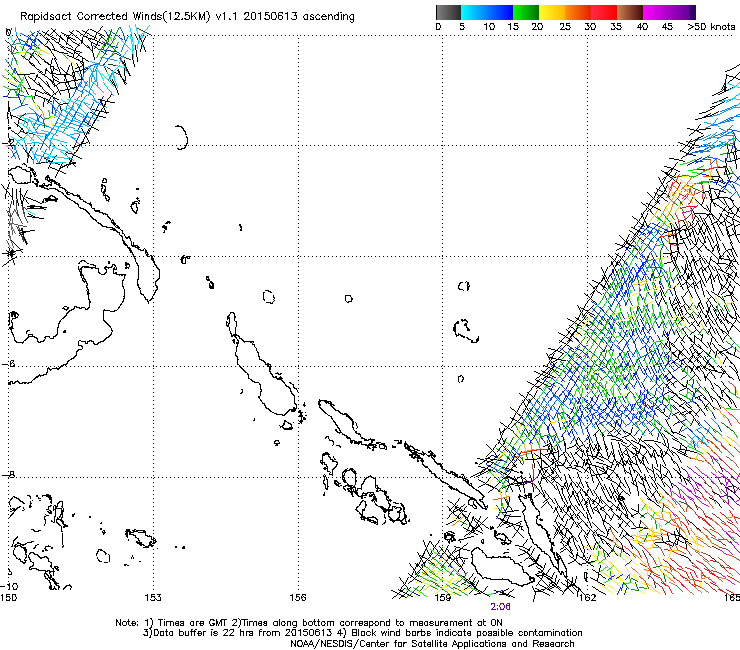Click the yellow 20-25 knots color band

552,12
